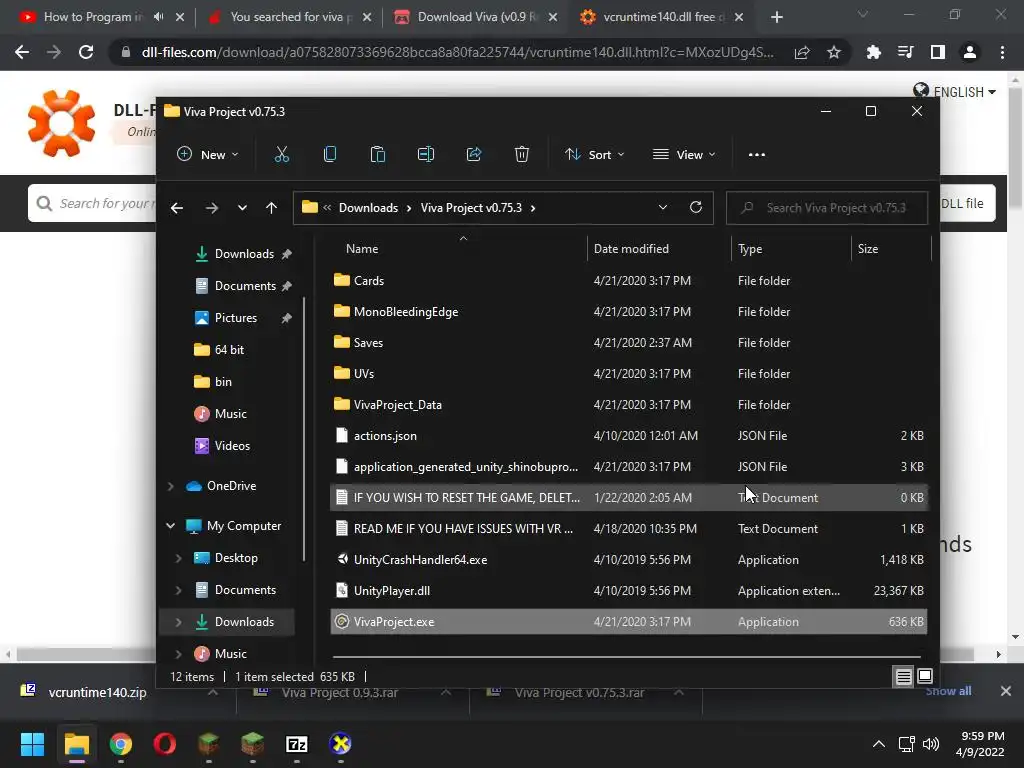The image size is (1024, 768).
Task: Sort files by Name column header
Action: (362, 249)
